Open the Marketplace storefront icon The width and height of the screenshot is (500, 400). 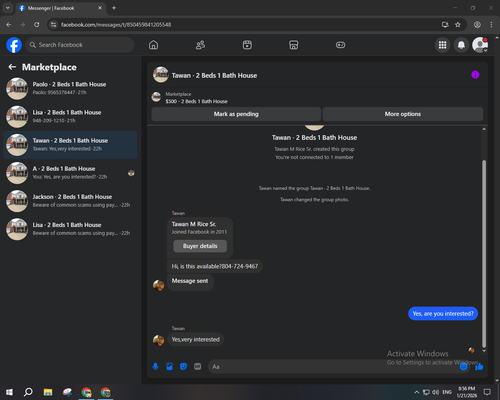point(294,45)
